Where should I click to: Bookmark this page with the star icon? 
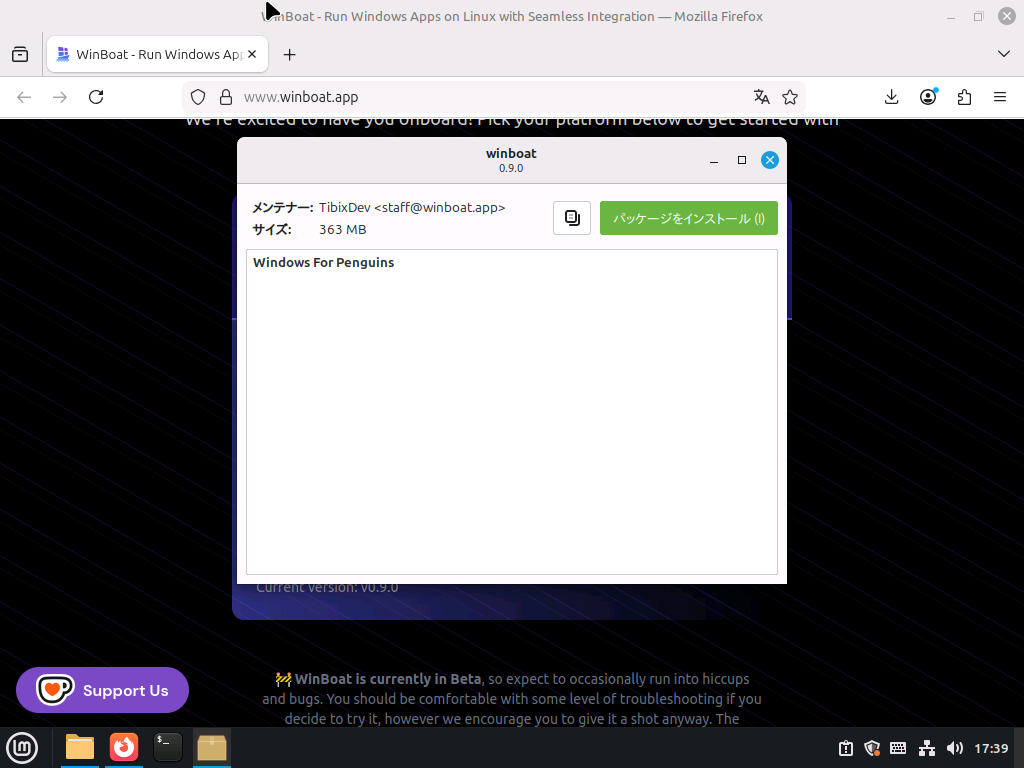790,97
